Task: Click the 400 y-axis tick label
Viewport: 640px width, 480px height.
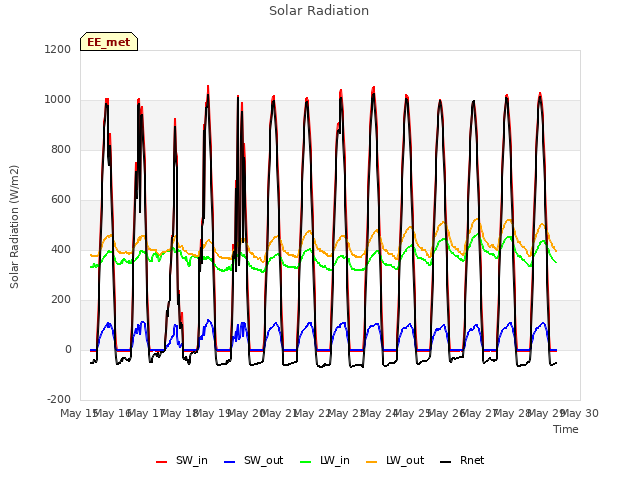Action: 61,249
